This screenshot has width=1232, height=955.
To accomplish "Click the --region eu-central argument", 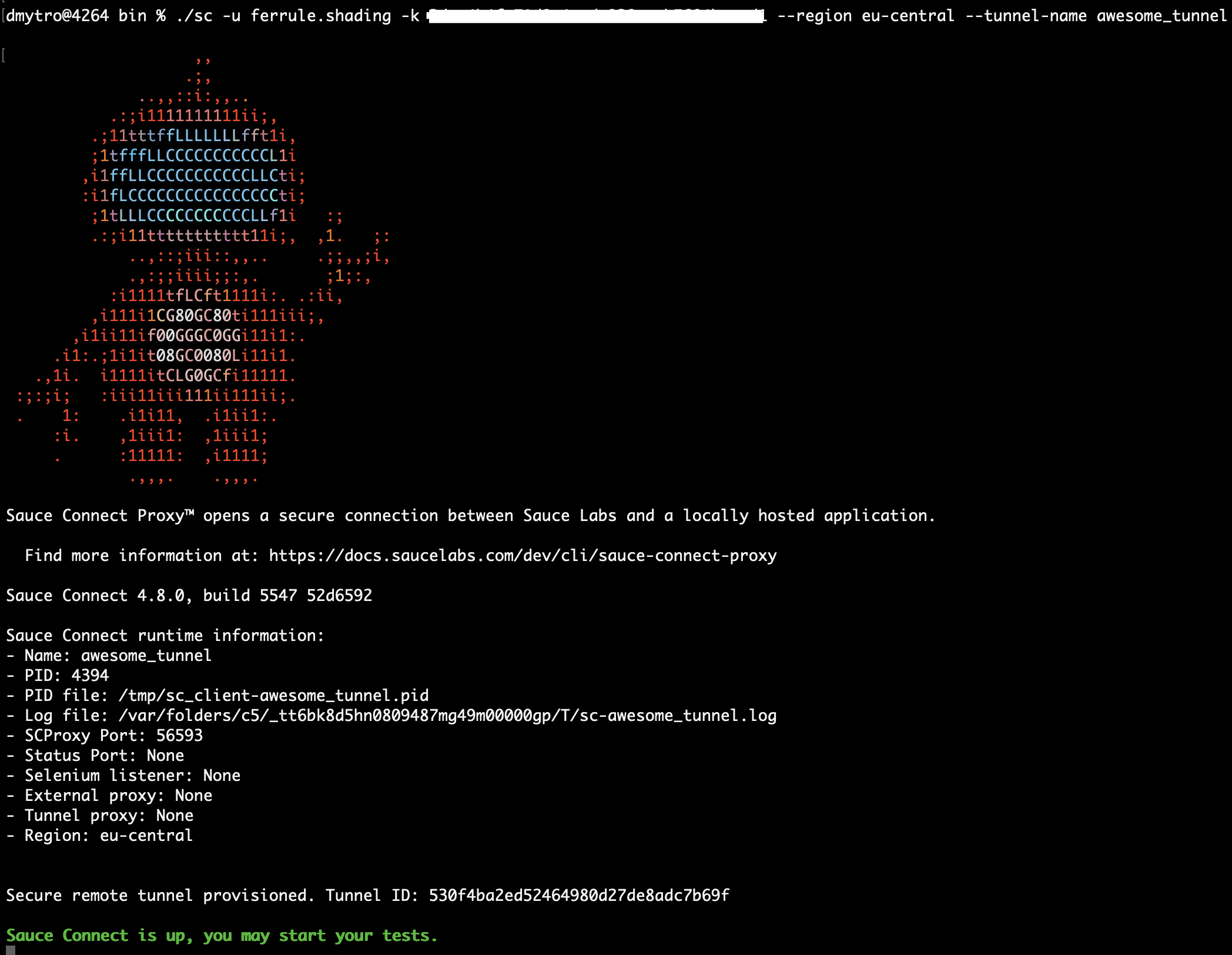I will (x=865, y=16).
